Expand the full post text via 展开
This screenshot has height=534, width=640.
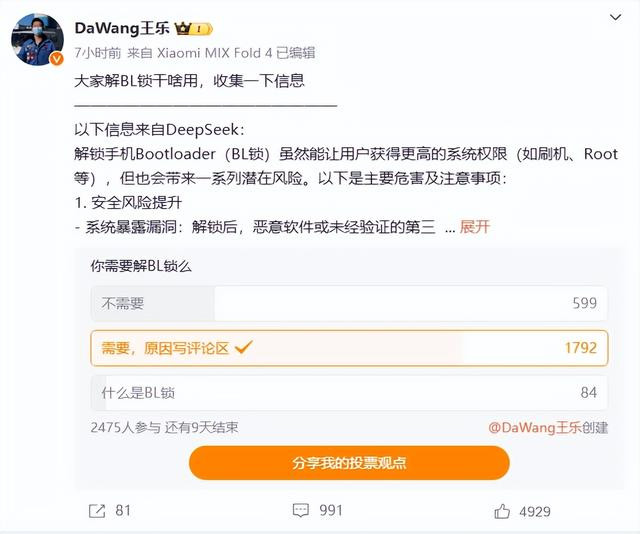click(474, 227)
